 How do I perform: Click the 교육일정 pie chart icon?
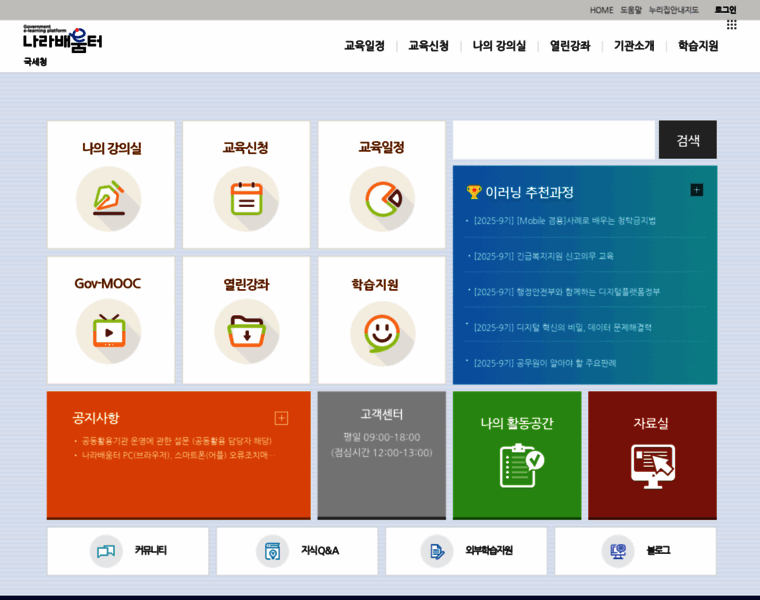pos(382,199)
